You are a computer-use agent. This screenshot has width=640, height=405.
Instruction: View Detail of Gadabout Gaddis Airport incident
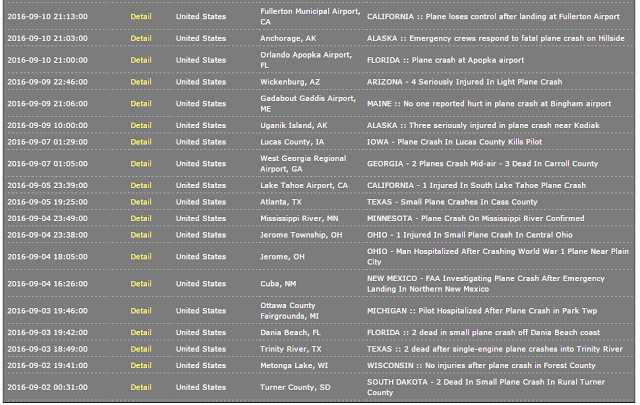pos(141,104)
